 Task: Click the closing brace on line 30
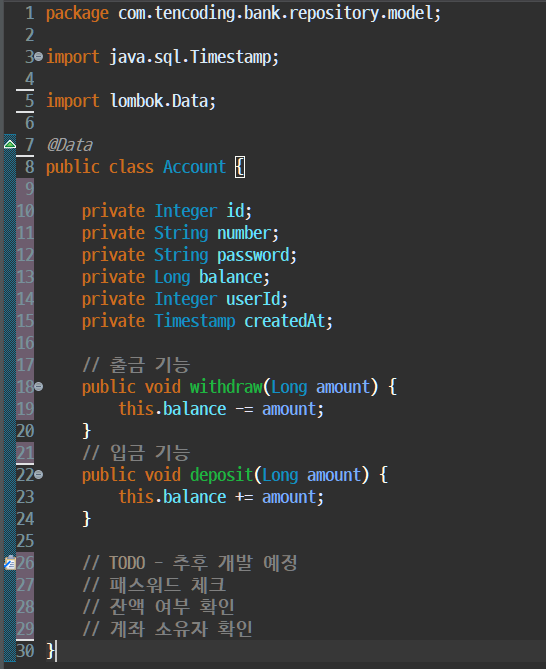point(50,651)
